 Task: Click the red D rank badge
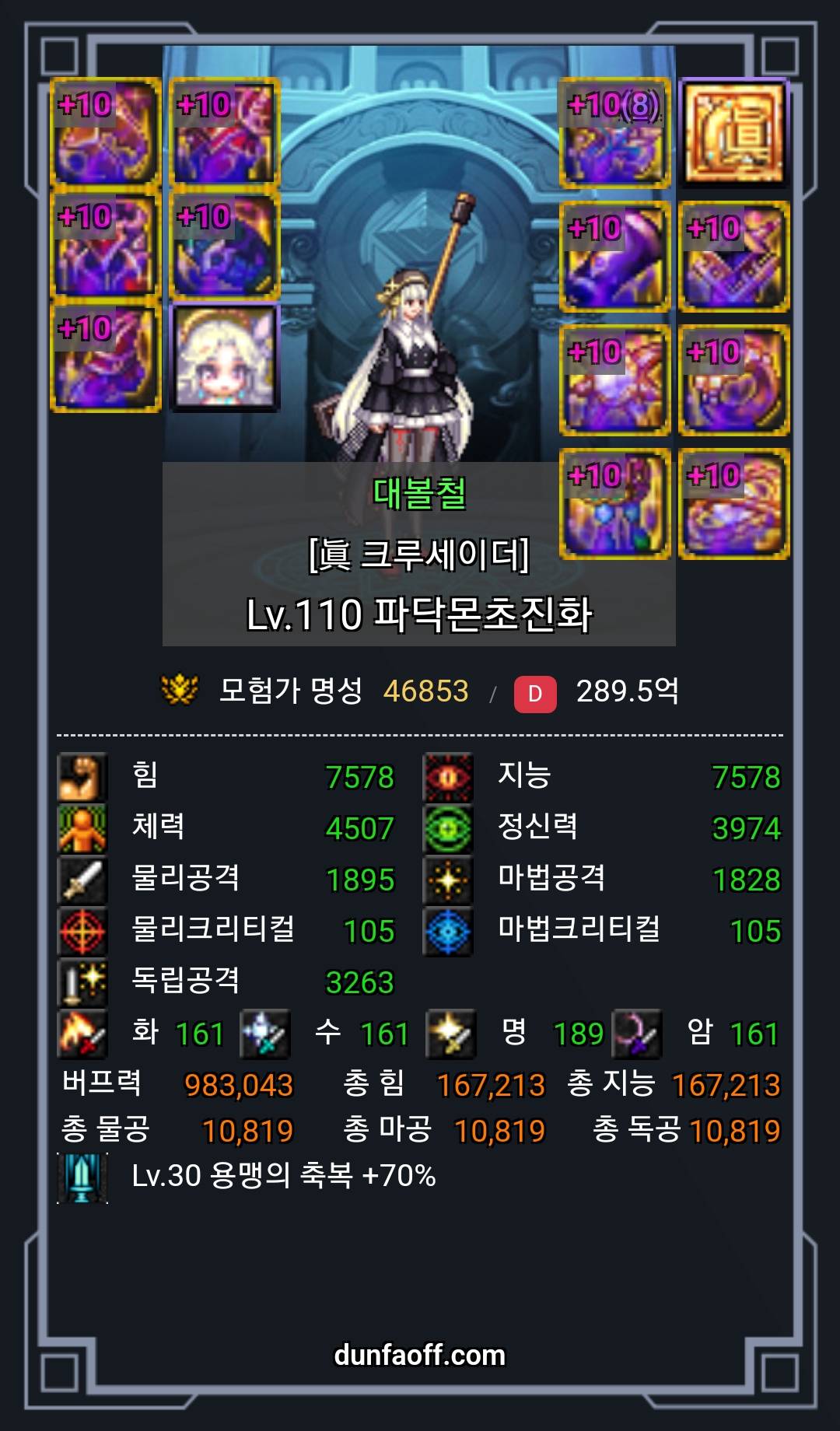click(535, 693)
